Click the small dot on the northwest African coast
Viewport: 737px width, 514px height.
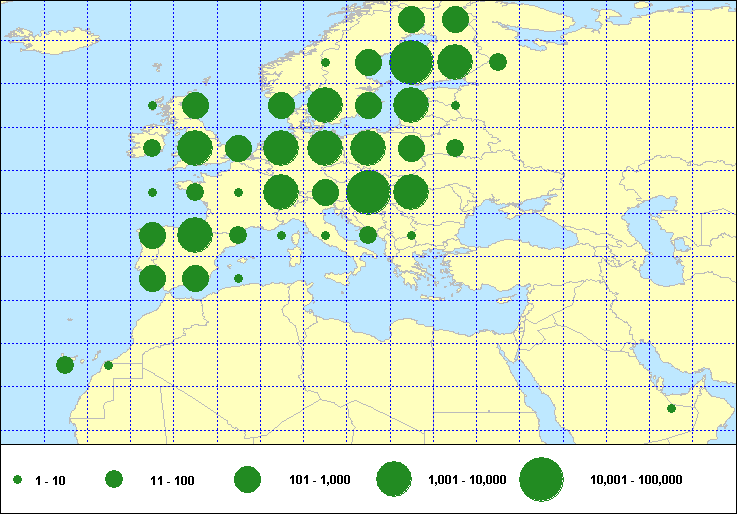[108, 365]
